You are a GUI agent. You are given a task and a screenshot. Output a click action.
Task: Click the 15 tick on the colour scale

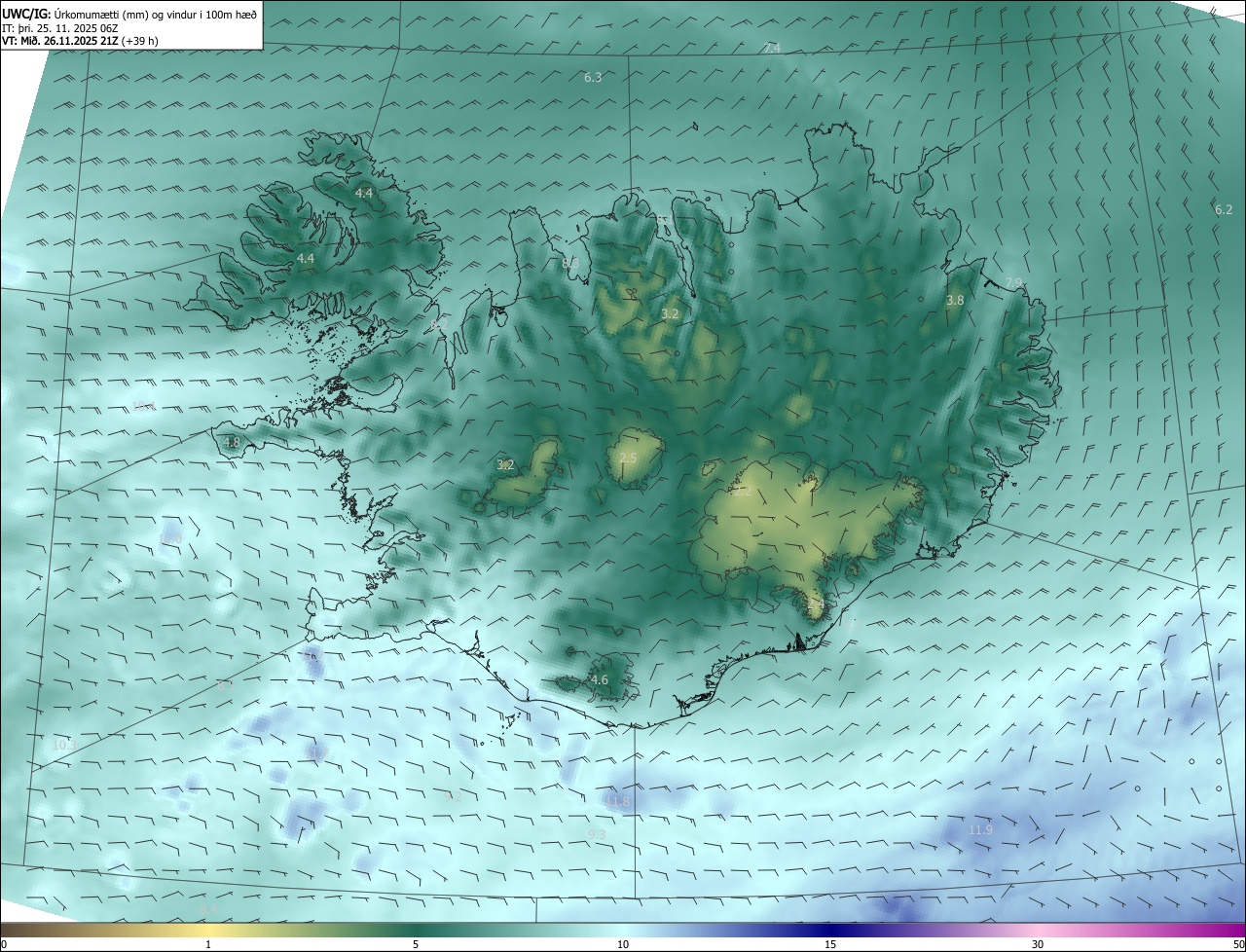point(830,944)
